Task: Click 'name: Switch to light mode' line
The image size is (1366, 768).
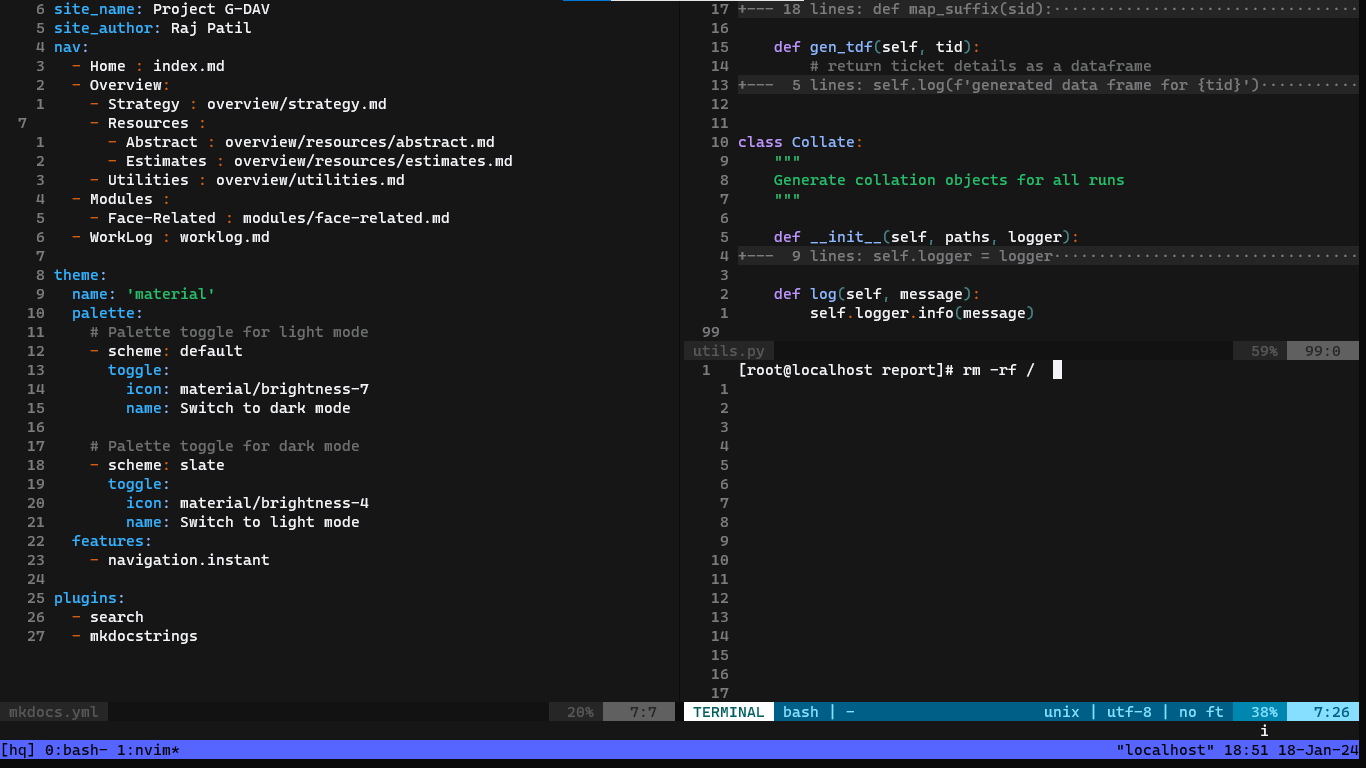Action: (243, 522)
